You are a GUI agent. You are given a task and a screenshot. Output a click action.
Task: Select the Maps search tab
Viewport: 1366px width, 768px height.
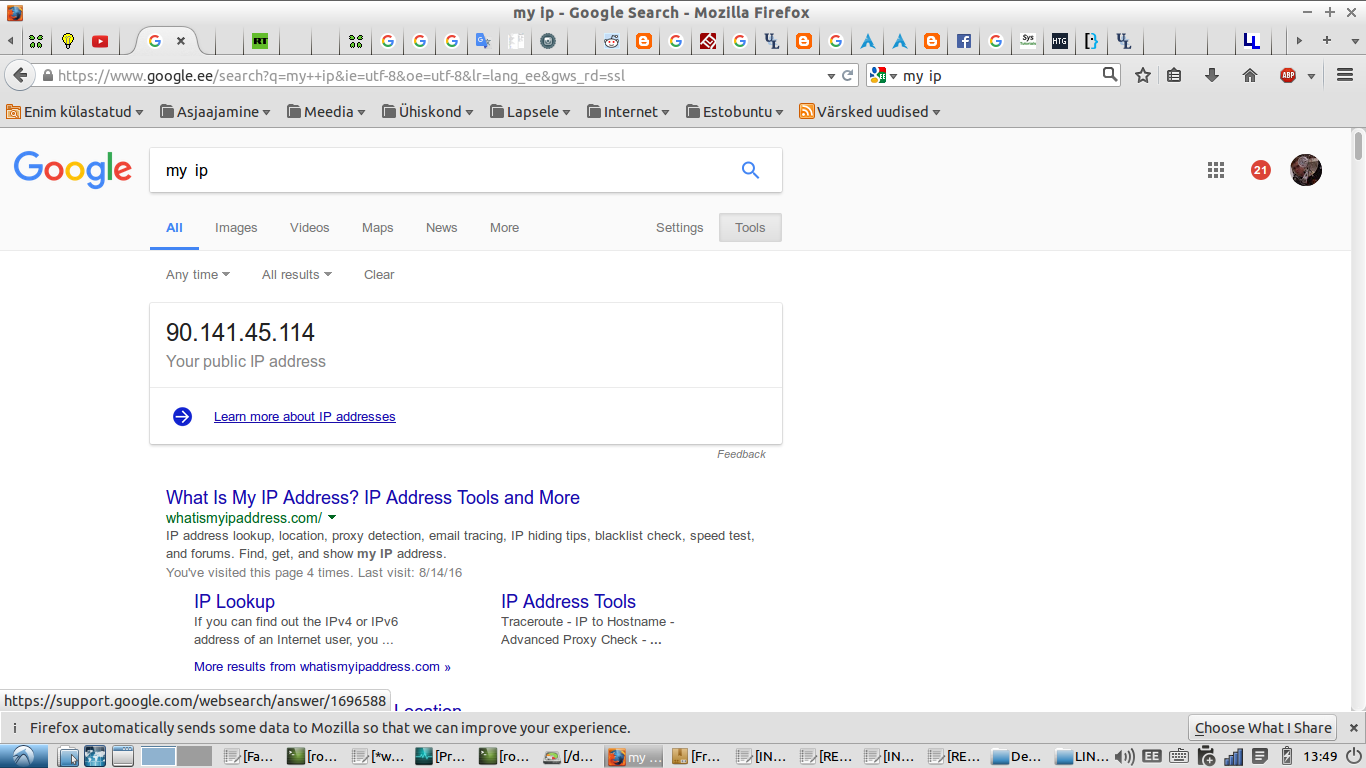(x=378, y=228)
